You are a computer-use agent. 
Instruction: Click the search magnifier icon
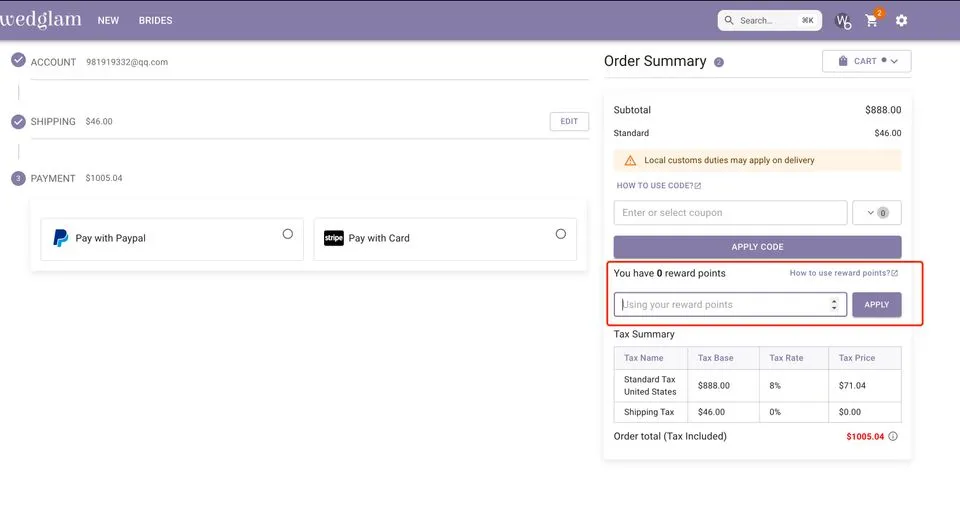[729, 20]
